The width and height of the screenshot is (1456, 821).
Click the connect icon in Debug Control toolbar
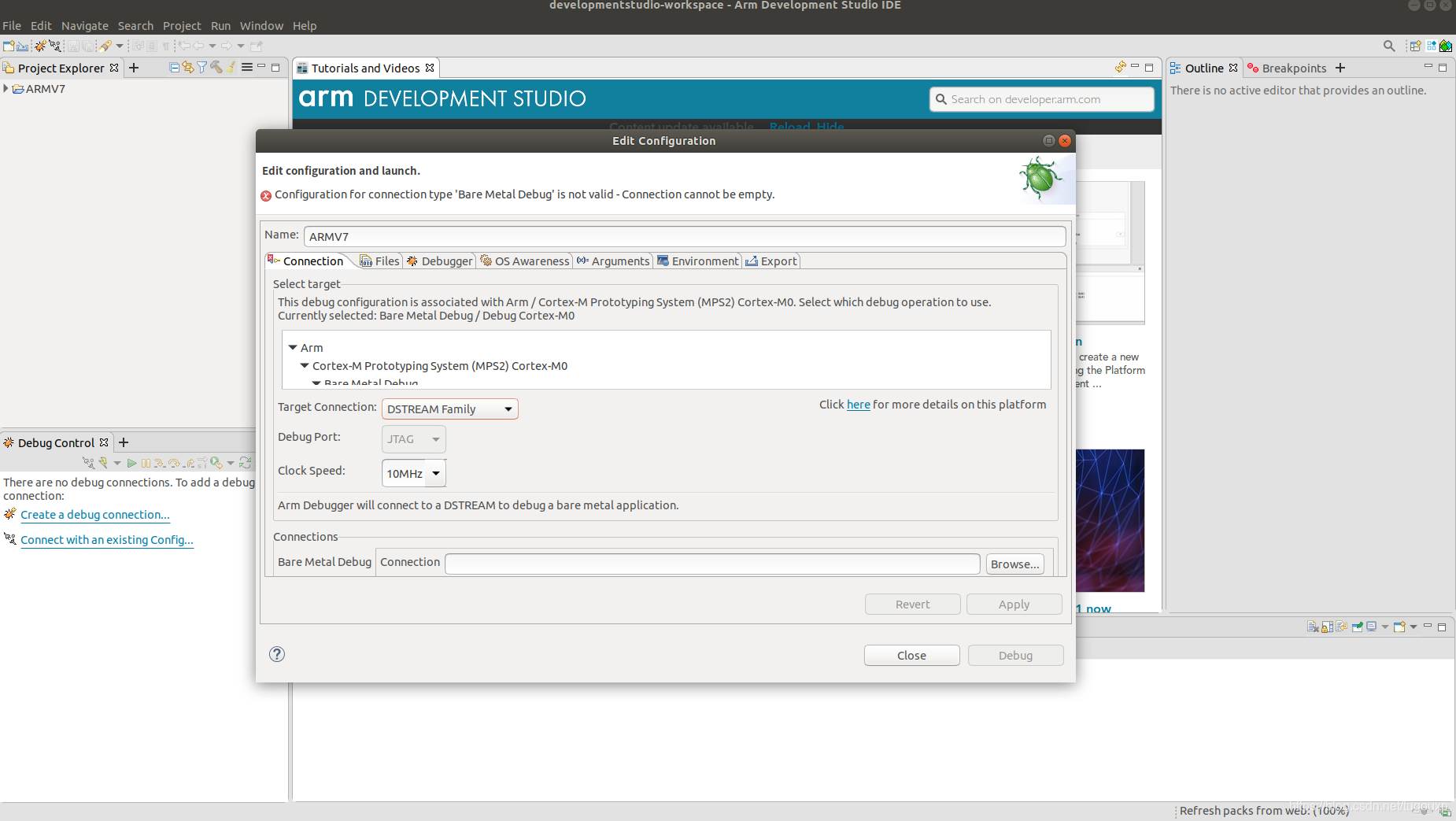tap(88, 463)
